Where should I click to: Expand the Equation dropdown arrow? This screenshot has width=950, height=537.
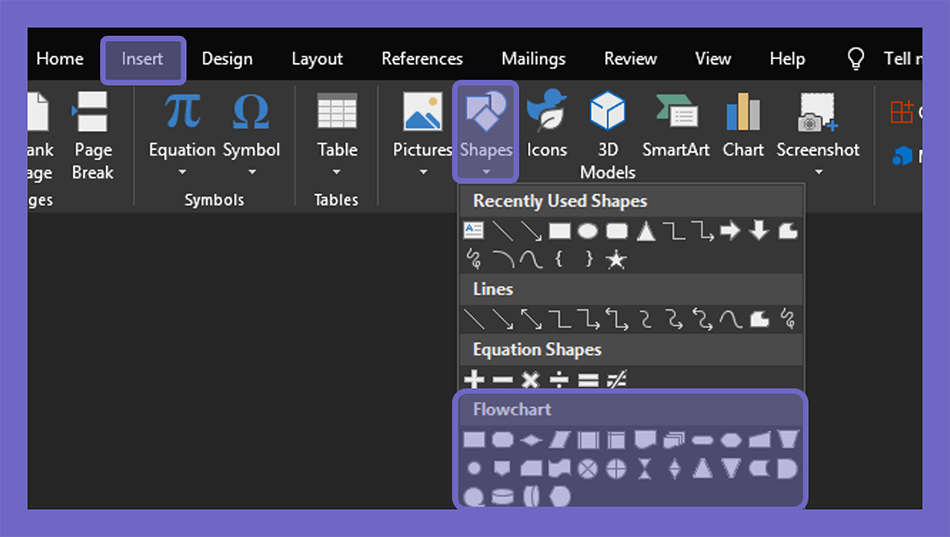tap(182, 172)
